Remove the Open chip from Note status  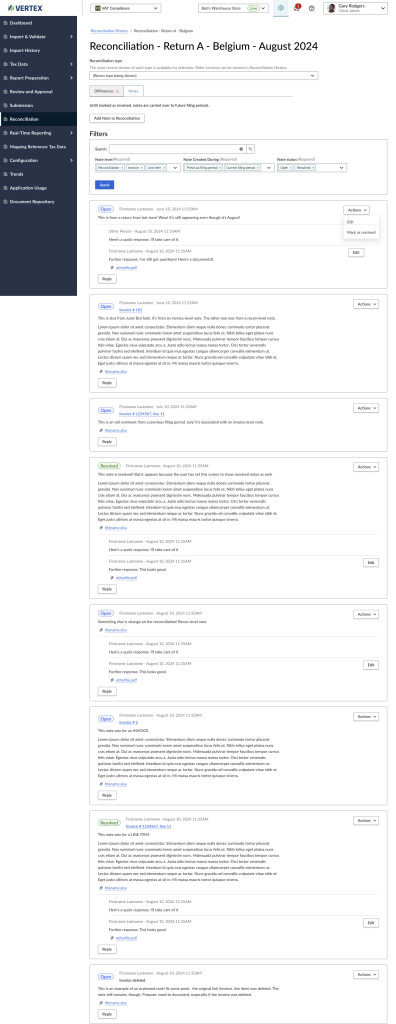[291, 168]
